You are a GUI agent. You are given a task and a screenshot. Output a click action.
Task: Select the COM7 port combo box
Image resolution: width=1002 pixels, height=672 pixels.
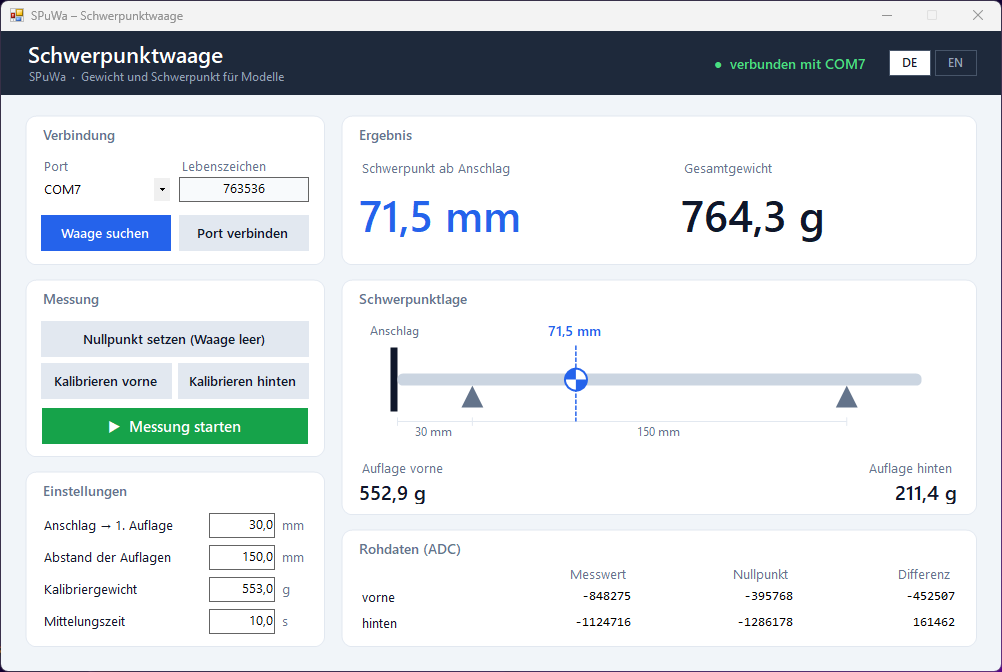click(x=105, y=190)
